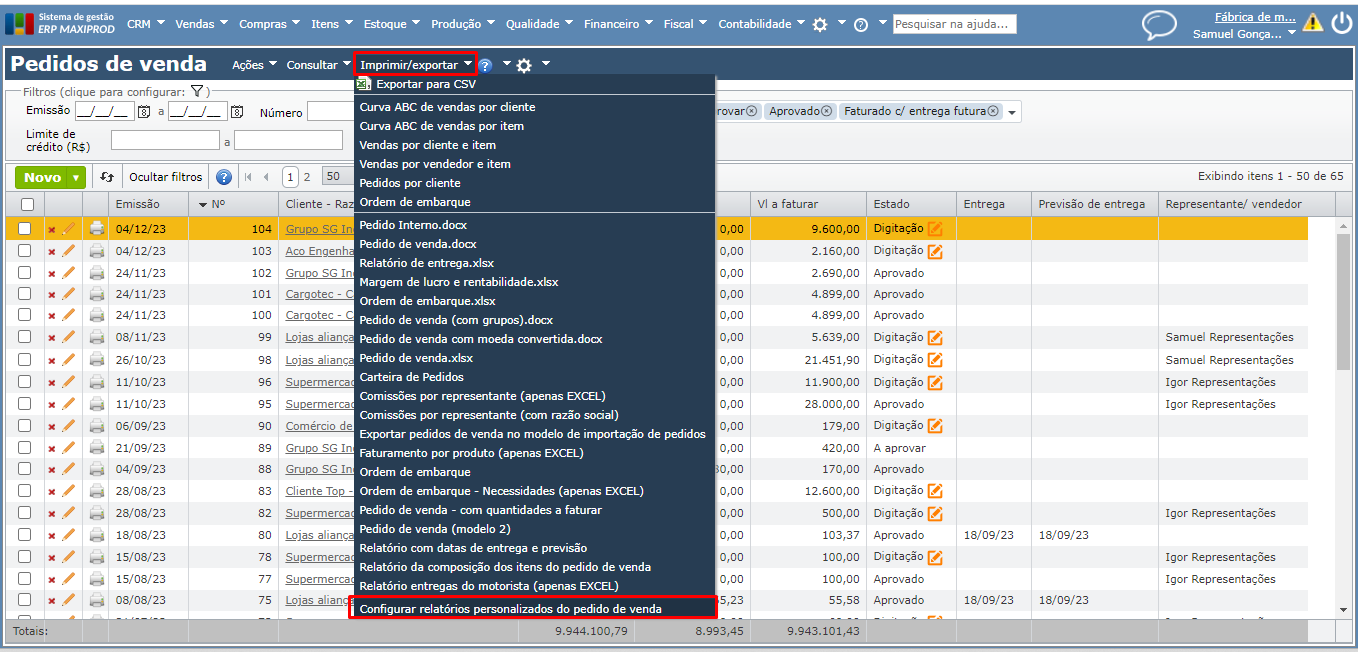Screen dimensions: 1358x652
Task: Click the Ocultar filtros button
Action: pyautogui.click(x=165, y=177)
